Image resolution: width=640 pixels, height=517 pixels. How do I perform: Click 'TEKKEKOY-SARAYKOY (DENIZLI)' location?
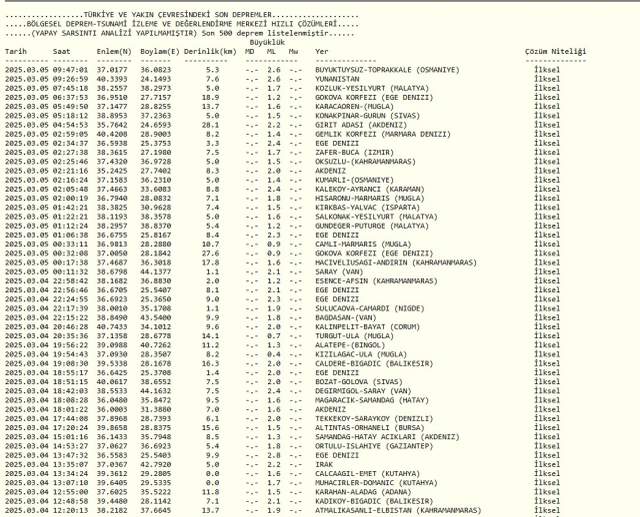point(374,419)
